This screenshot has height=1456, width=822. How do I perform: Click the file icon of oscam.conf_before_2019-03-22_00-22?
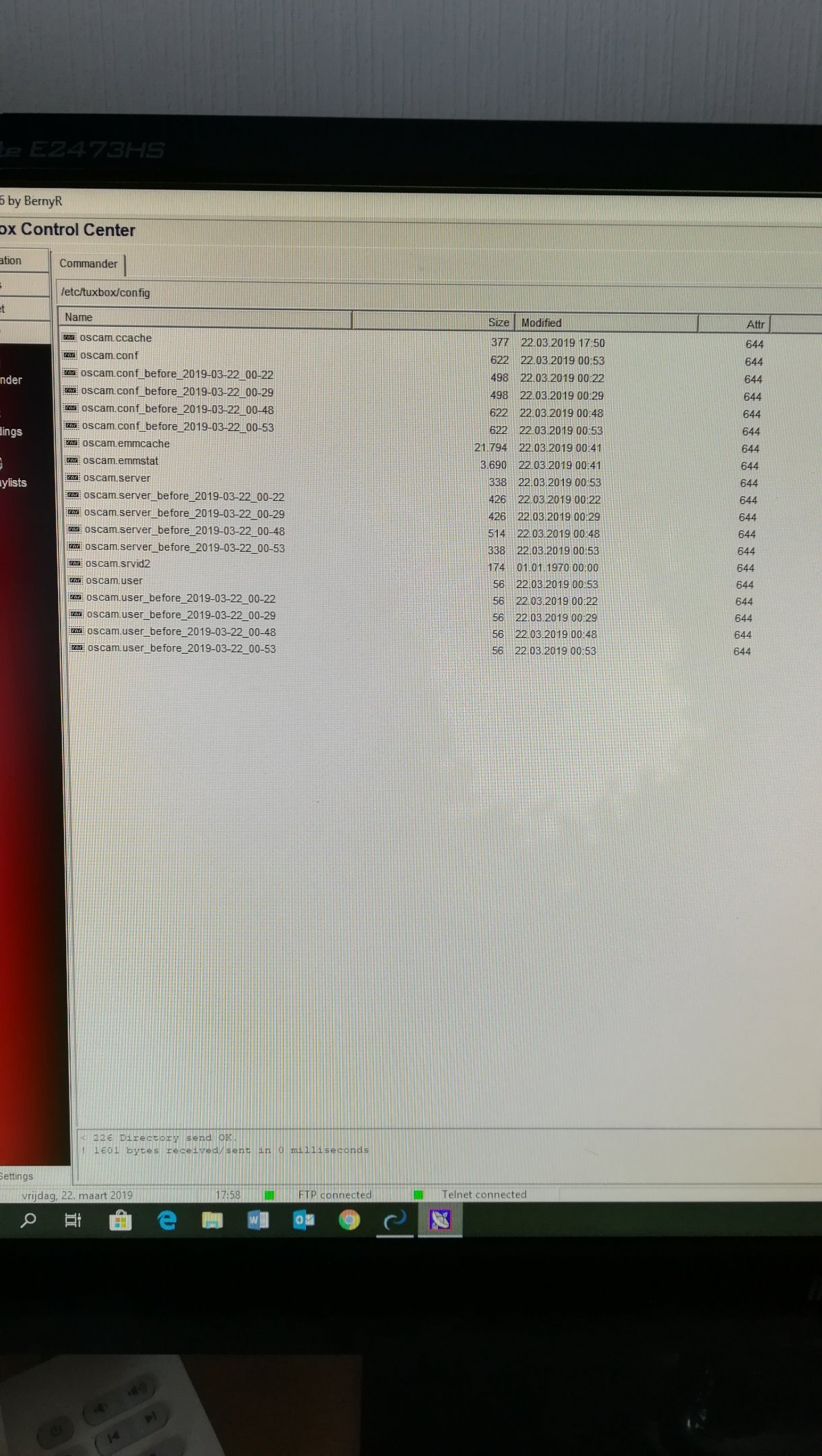click(x=70, y=373)
